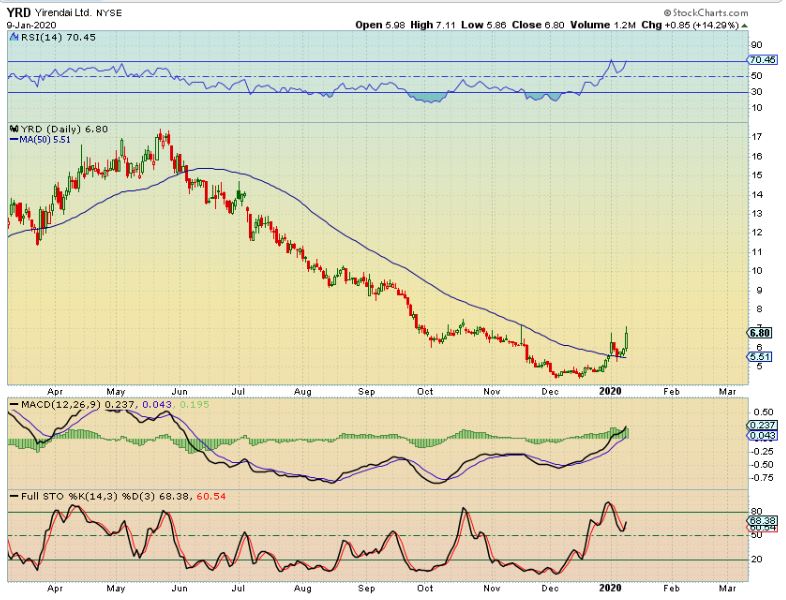Viewport: 786px width, 600px height.
Task: Click the price axis level 17
Action: [756, 137]
